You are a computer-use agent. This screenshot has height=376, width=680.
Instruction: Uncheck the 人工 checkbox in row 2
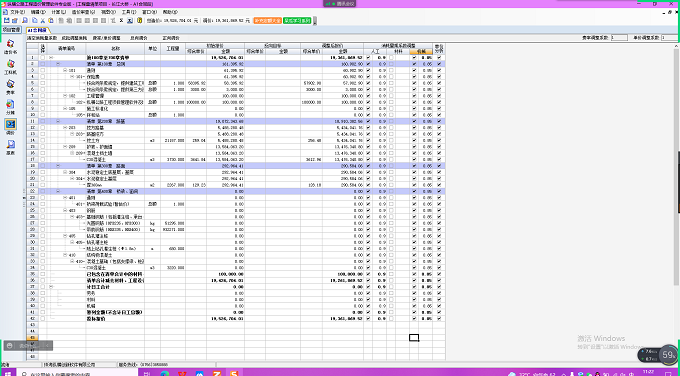point(368,64)
